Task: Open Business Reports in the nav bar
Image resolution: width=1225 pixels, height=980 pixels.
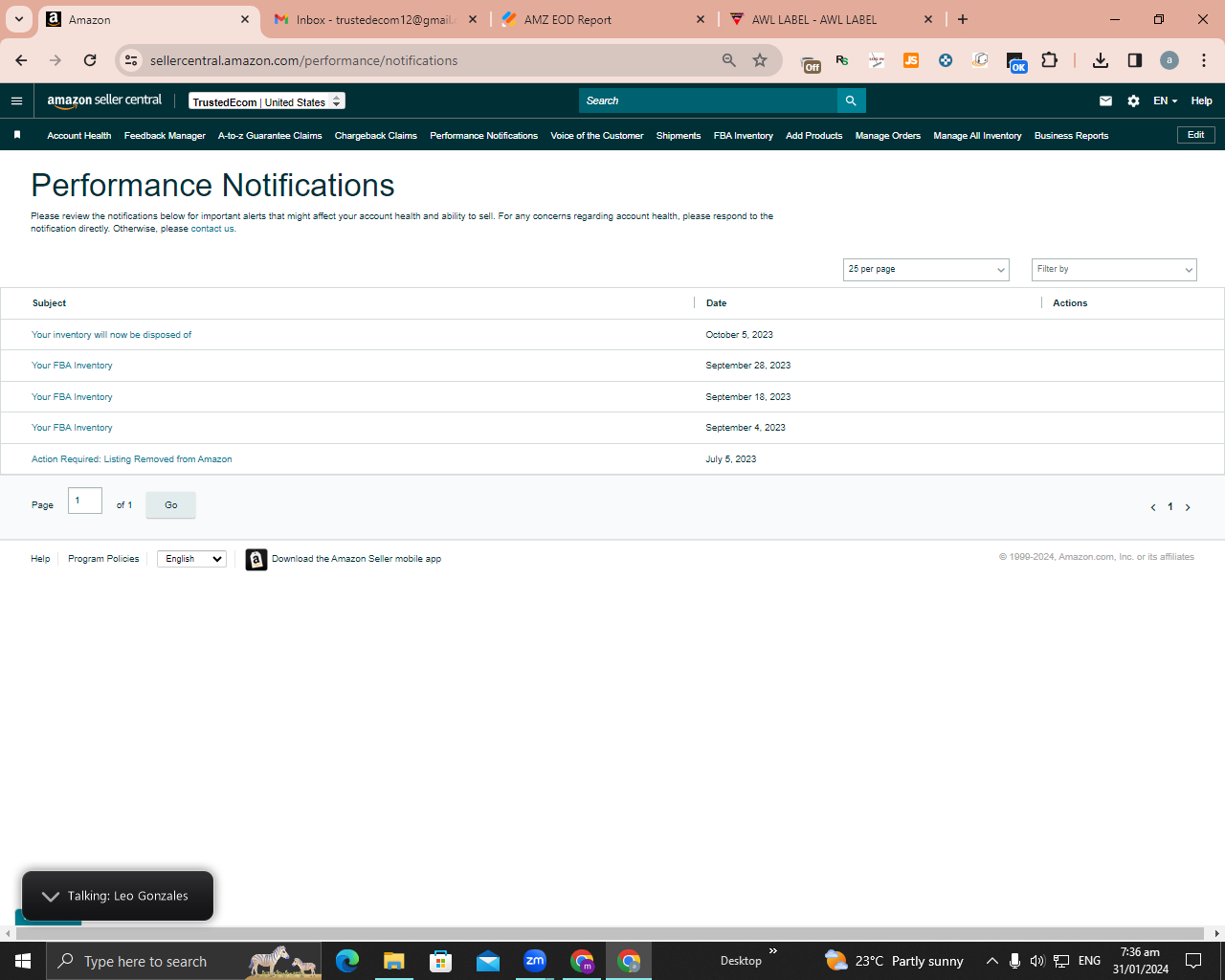Action: pos(1072,136)
